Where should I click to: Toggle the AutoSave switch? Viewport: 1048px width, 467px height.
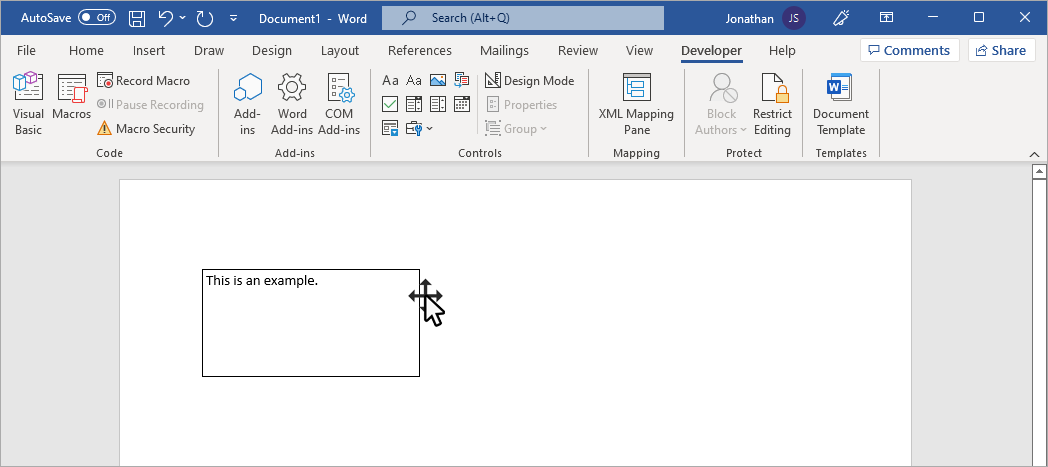[x=97, y=18]
